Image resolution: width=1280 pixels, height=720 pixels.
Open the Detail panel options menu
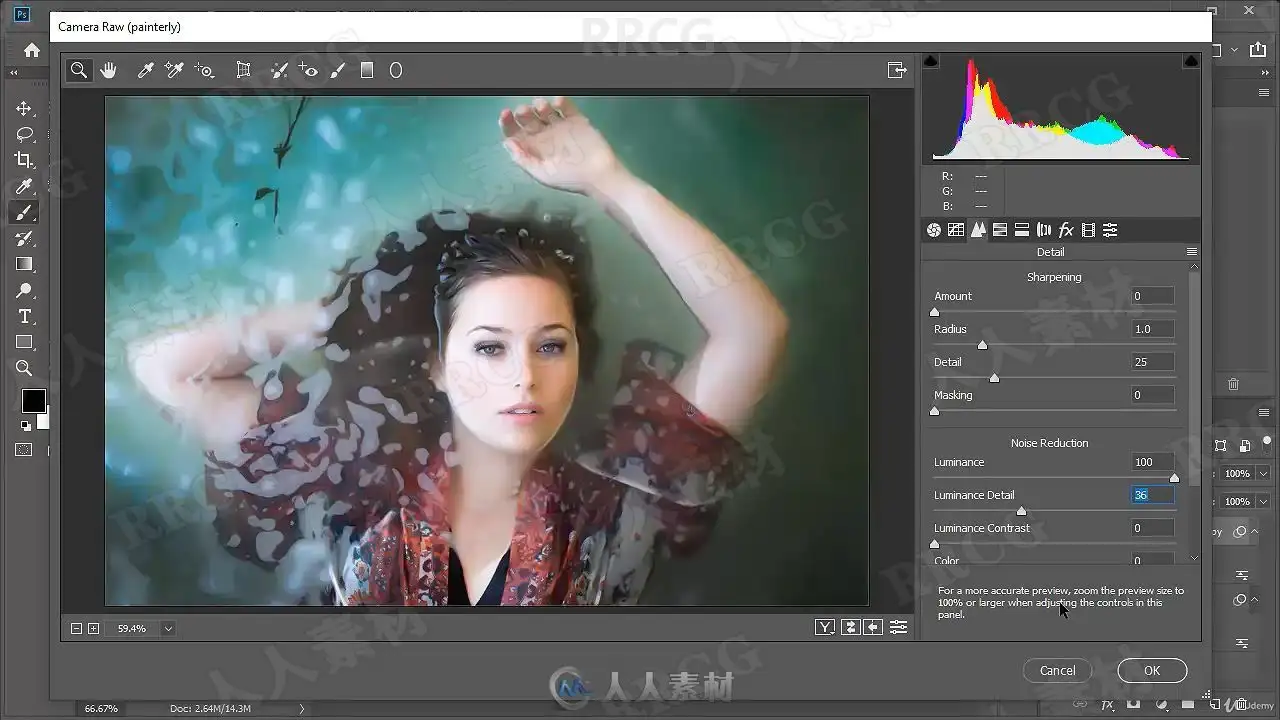point(1192,252)
